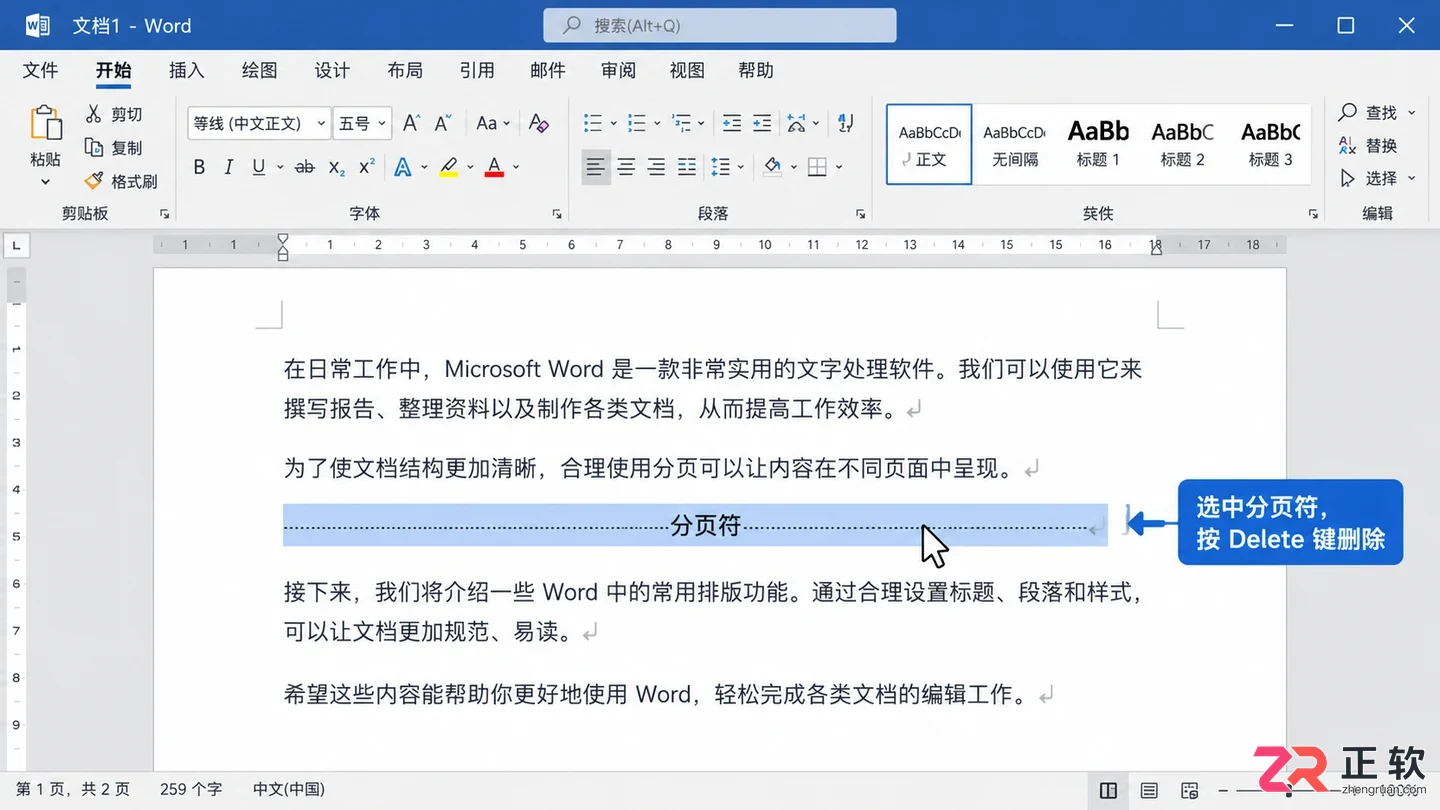The image size is (1440, 810).
Task: Apply superscript formatting
Action: point(367,167)
